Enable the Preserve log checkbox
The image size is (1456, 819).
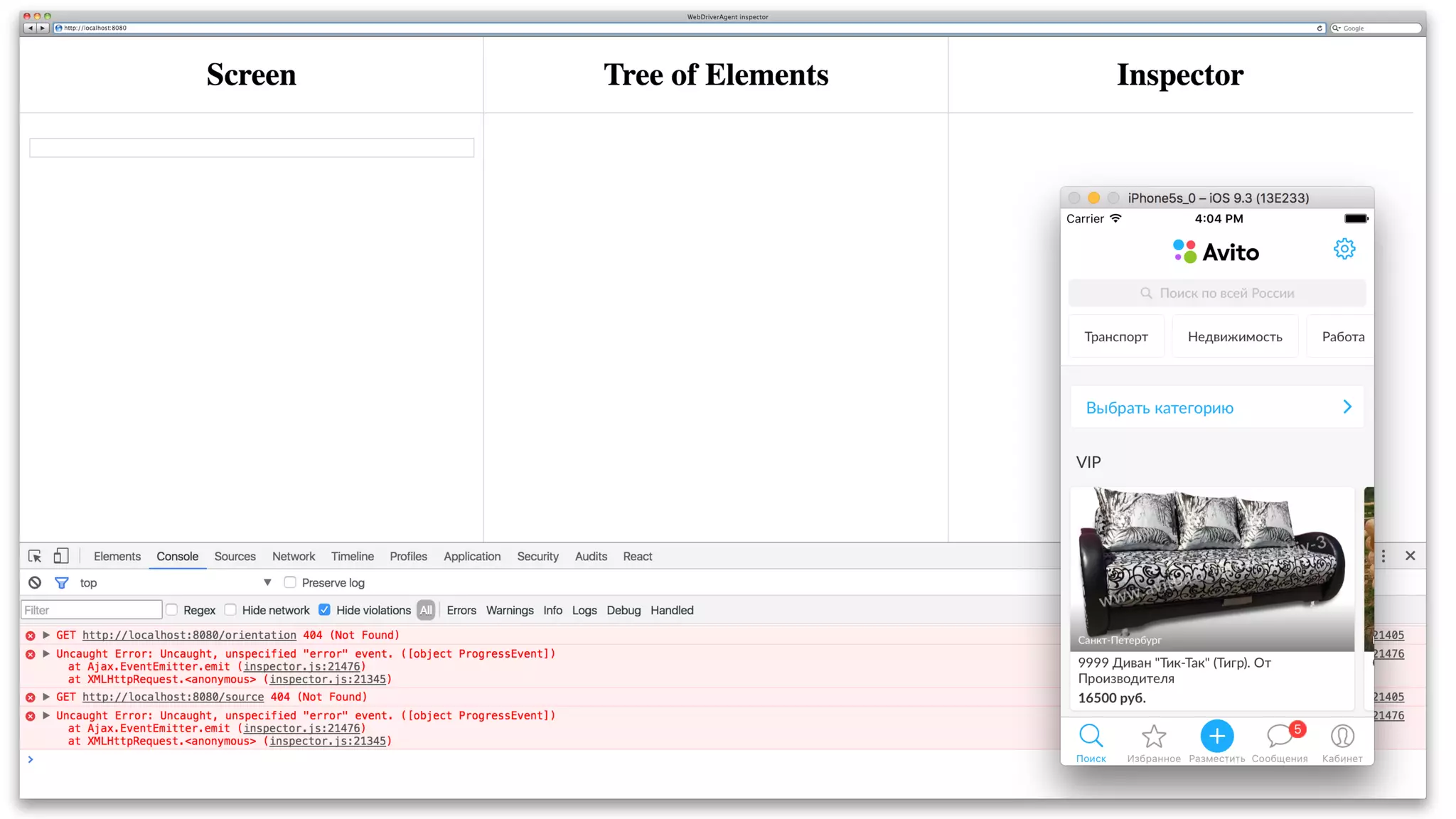(x=290, y=582)
